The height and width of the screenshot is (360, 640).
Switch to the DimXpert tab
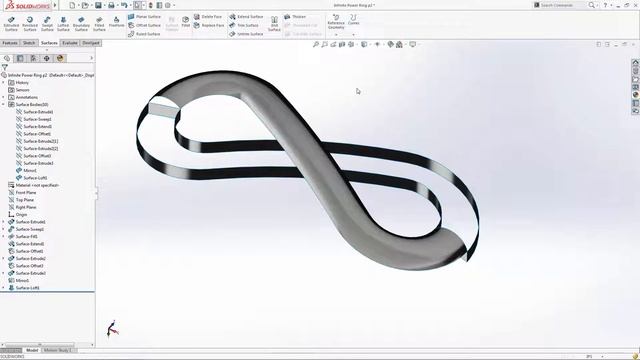pos(91,43)
